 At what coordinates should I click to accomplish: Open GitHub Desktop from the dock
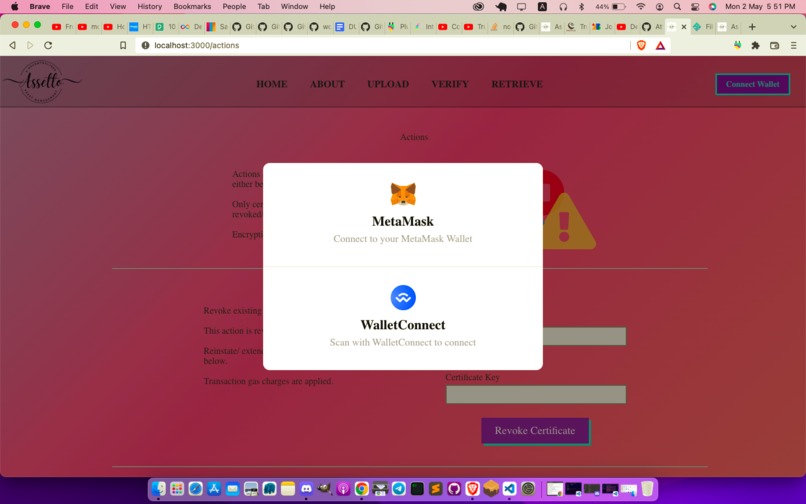[454, 488]
